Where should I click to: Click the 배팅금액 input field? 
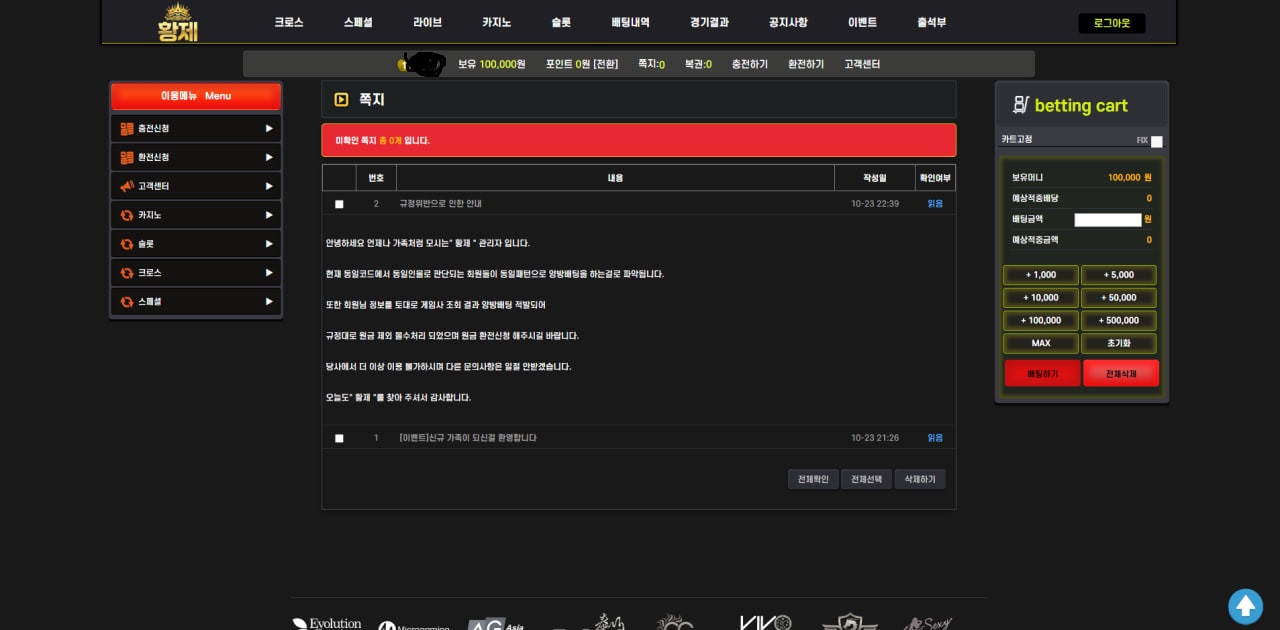[1107, 219]
